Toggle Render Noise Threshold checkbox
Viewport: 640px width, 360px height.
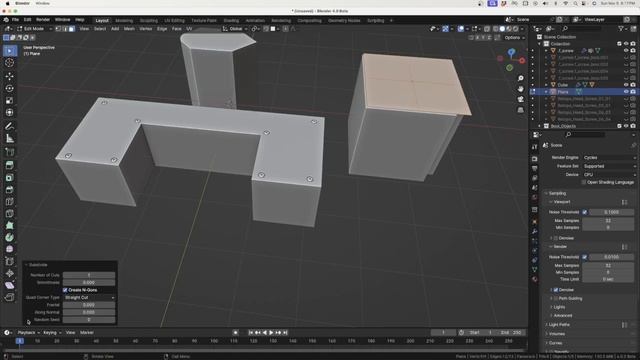pos(584,257)
